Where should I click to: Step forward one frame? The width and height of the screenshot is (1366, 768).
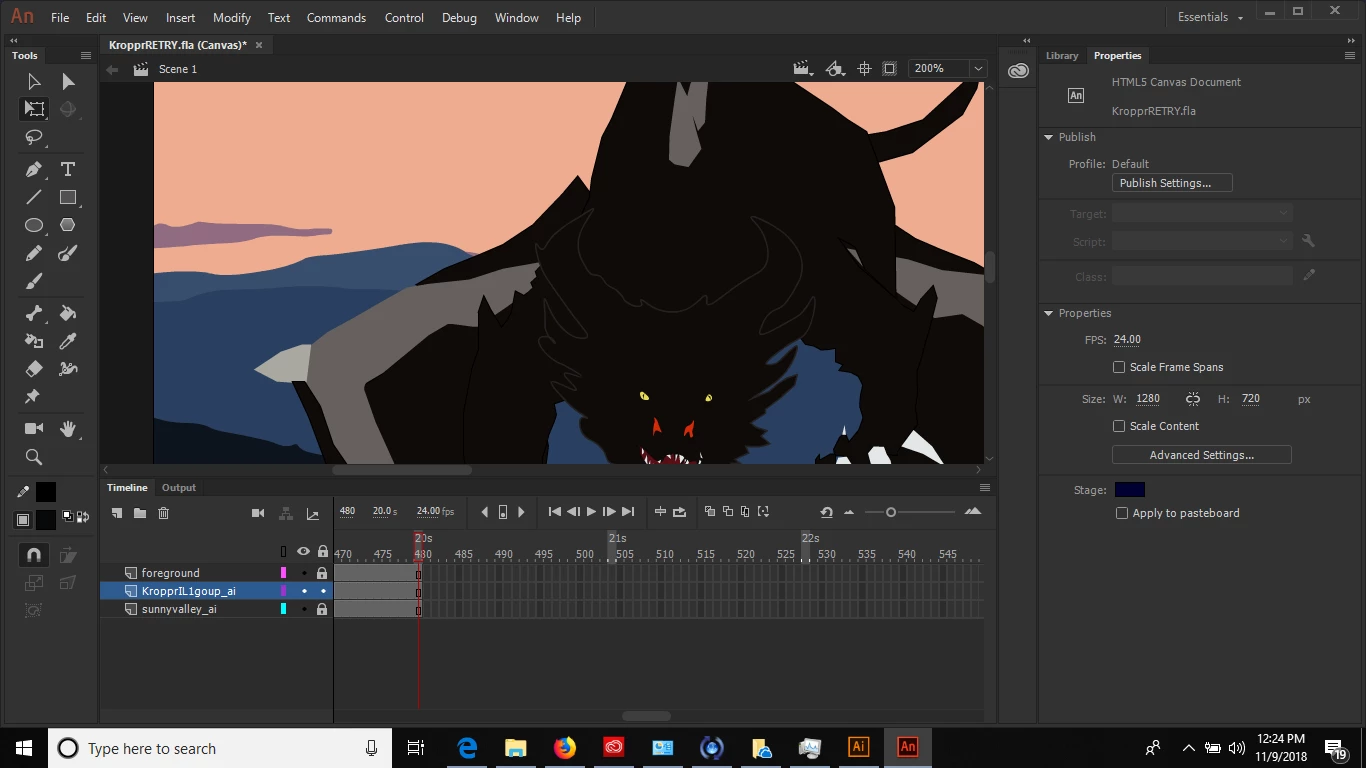click(609, 512)
